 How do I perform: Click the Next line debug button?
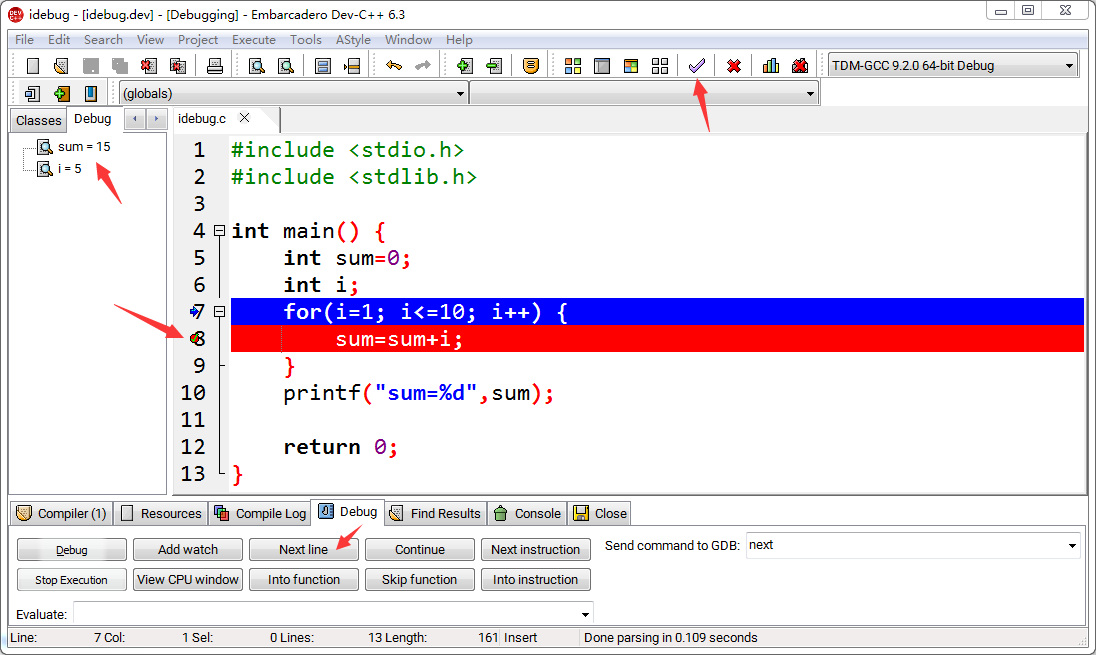(x=303, y=549)
